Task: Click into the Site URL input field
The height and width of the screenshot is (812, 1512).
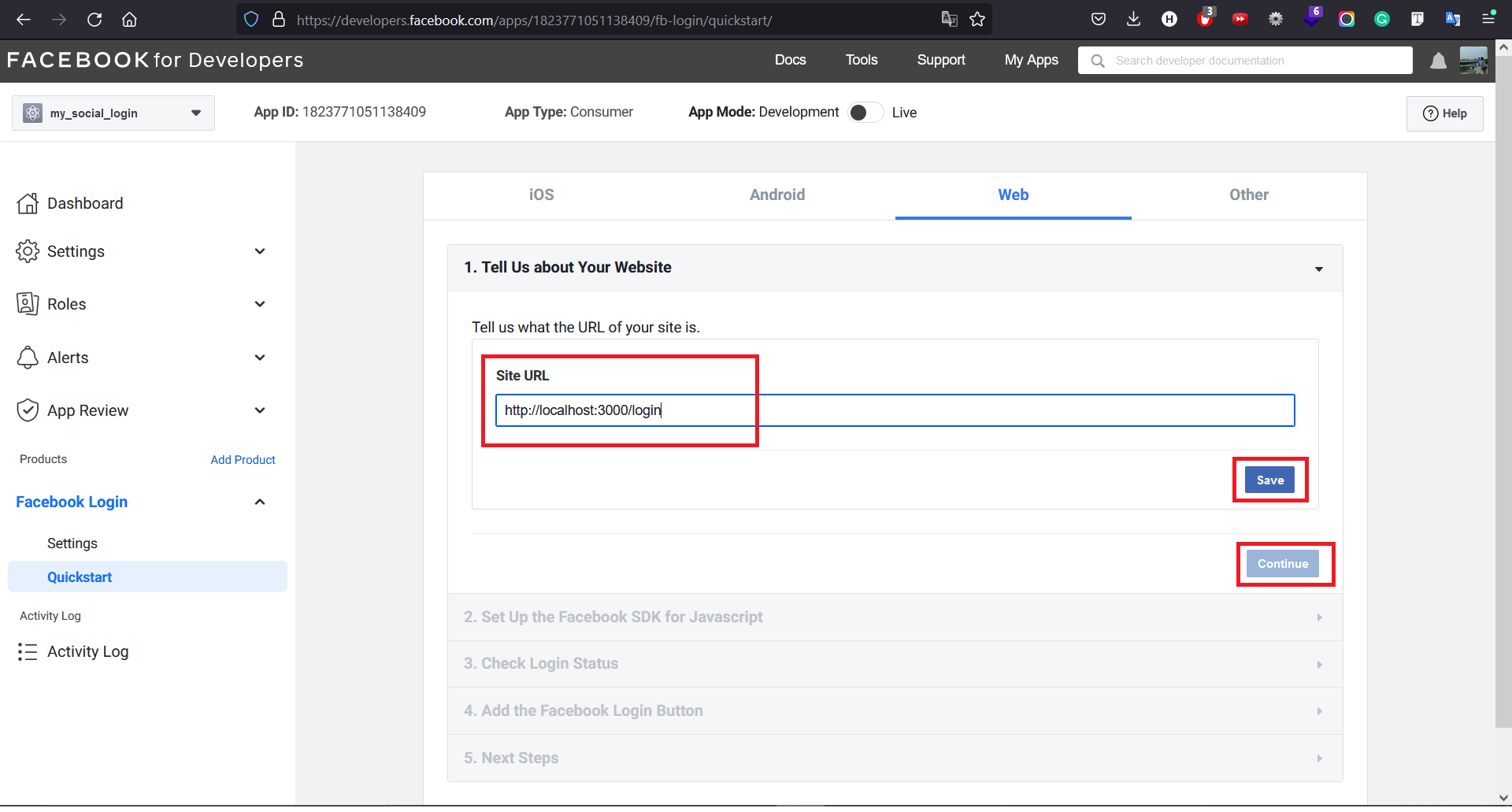Action: click(895, 410)
